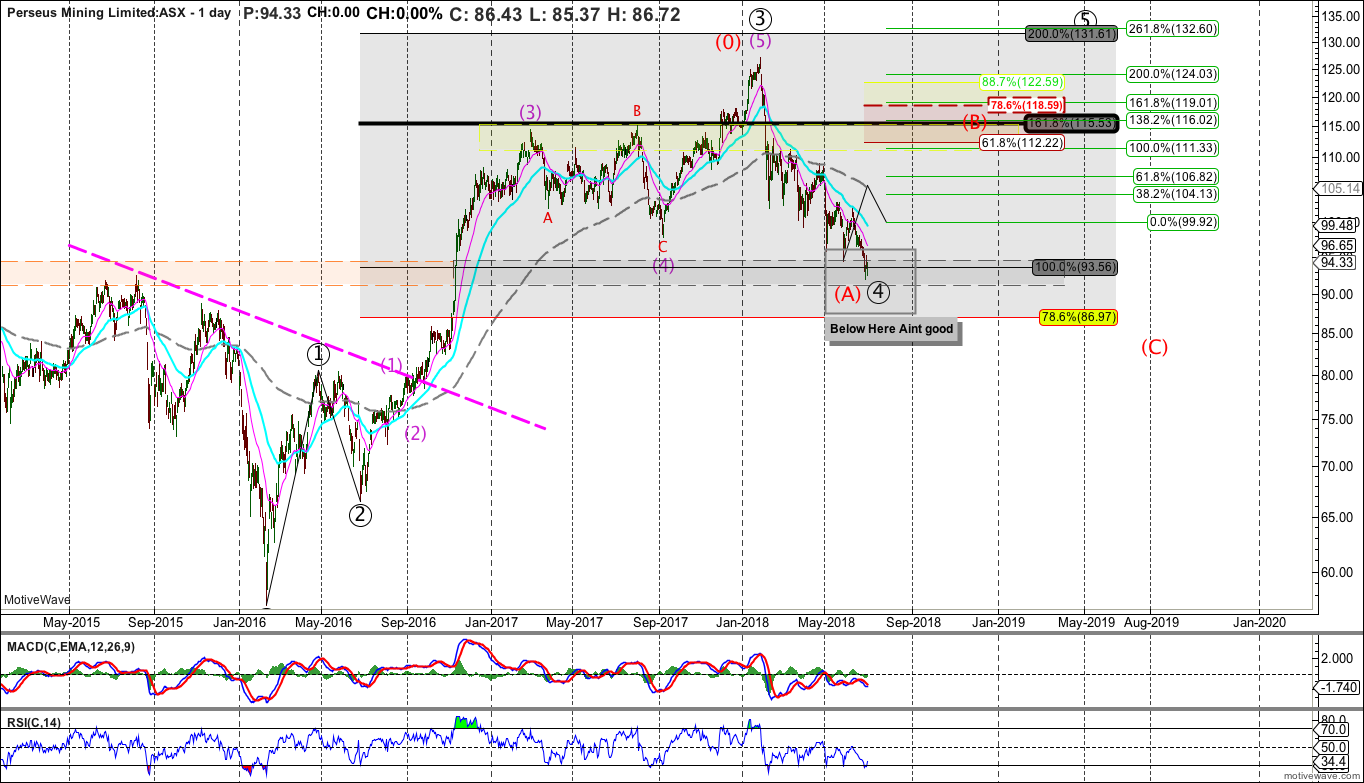This screenshot has height=783, width=1364.
Task: Select the purple (3) wave label
Action: [530, 111]
